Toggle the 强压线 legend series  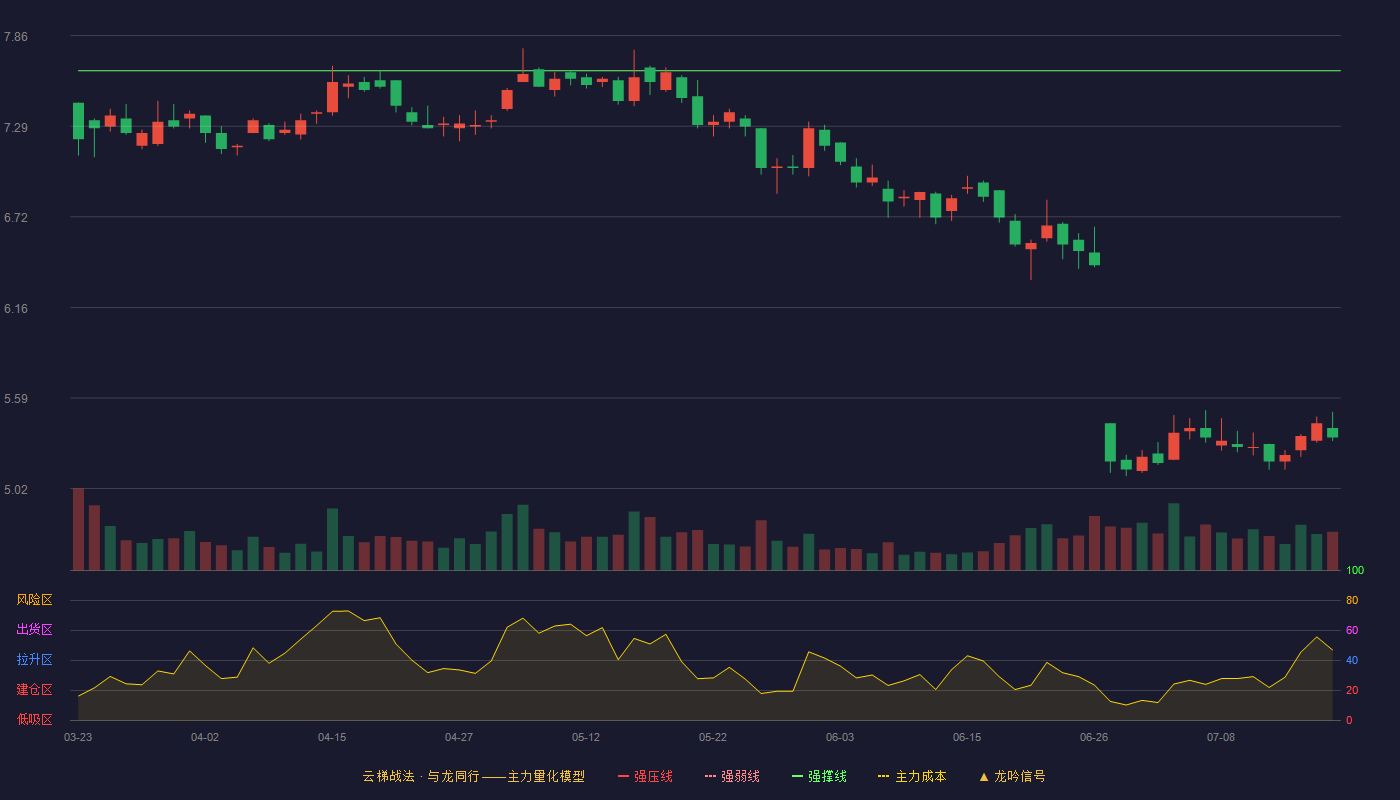(645, 776)
